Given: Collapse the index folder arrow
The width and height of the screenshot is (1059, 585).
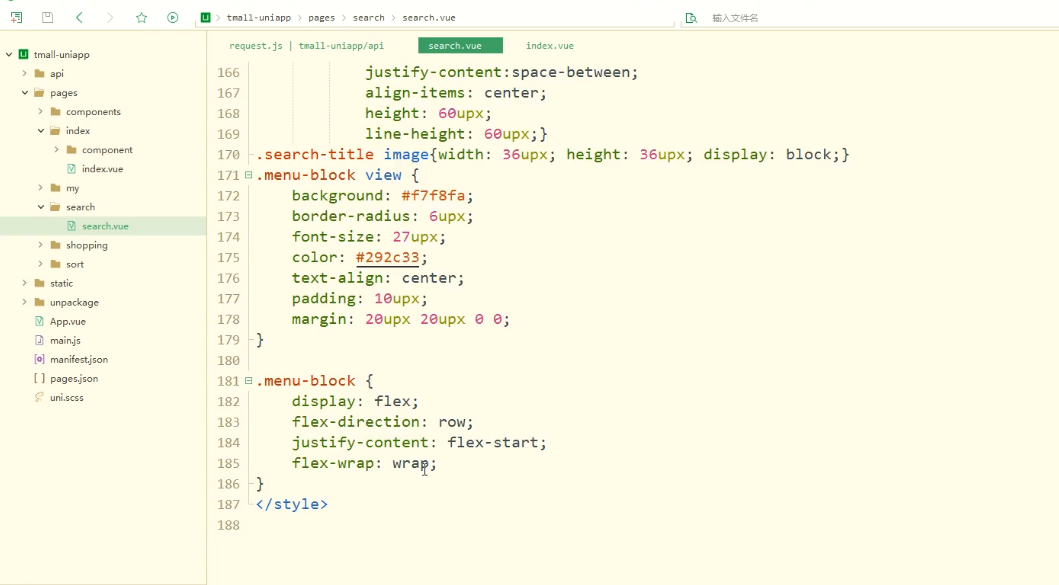Looking at the screenshot, I should 41,130.
